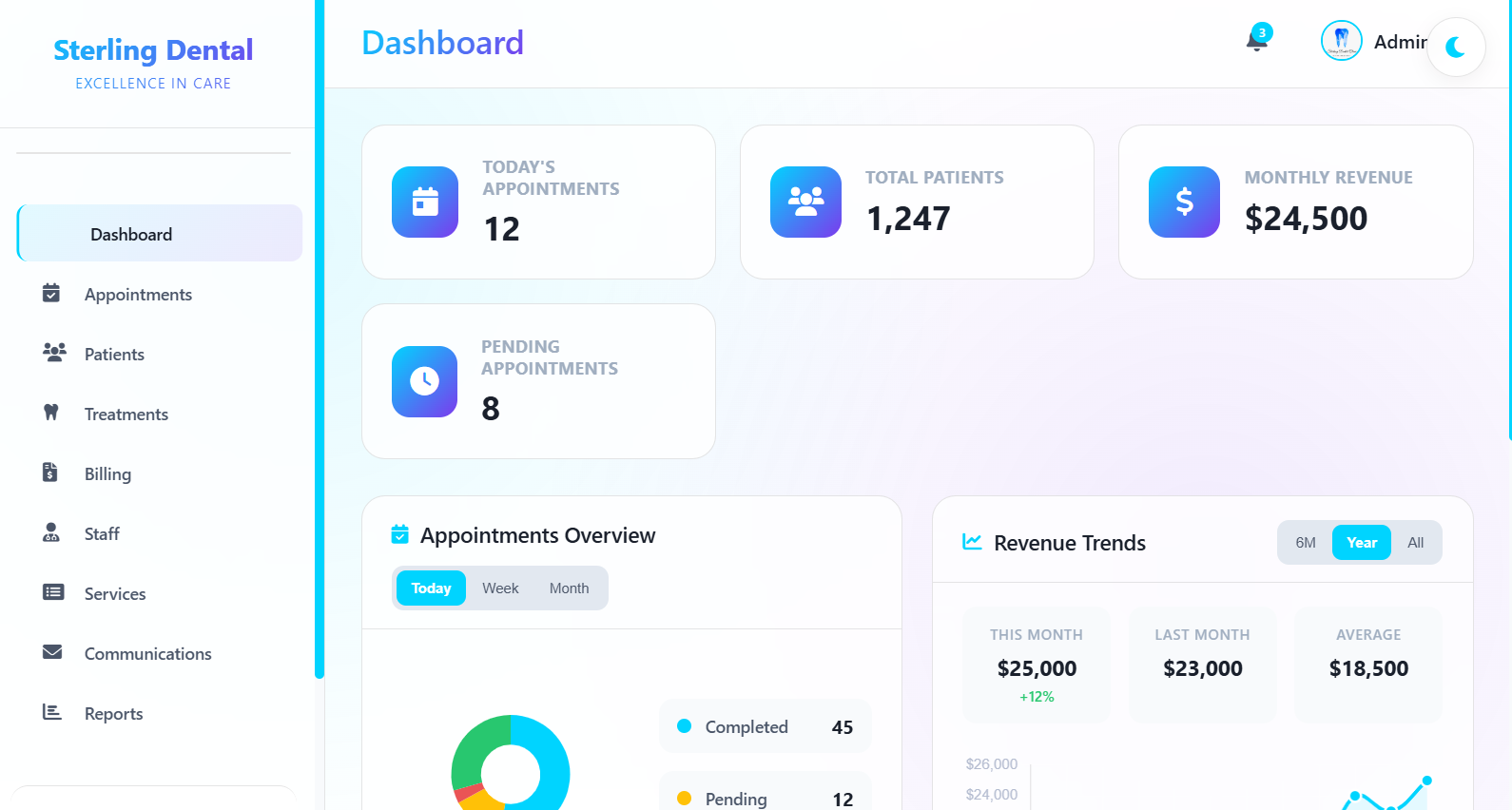Click the Dashboard page heading
Screen dimensions: 1512x810
(x=443, y=43)
